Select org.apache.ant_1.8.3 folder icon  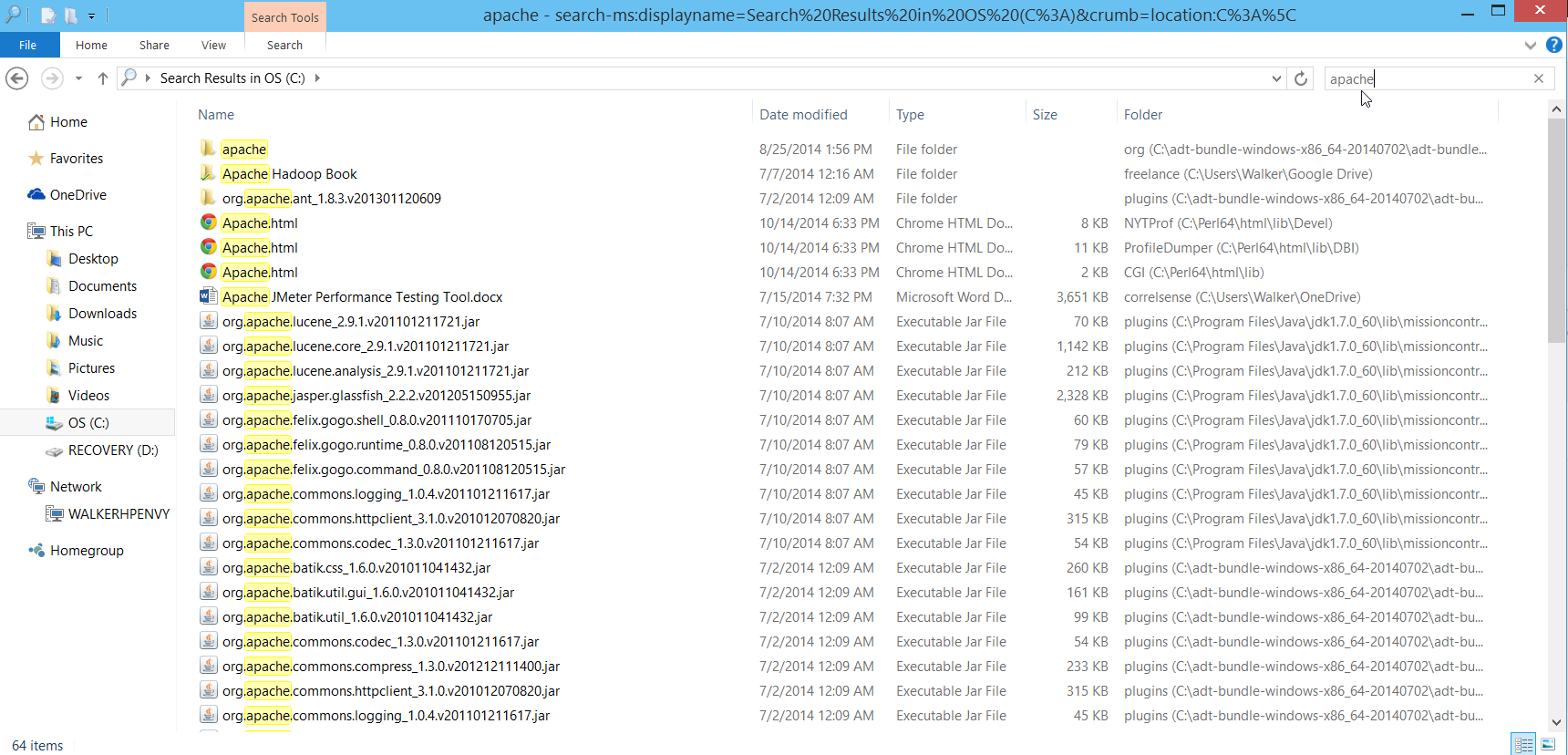209,198
